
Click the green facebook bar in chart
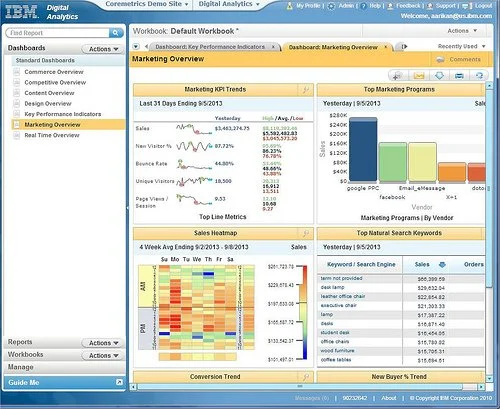(x=392, y=162)
